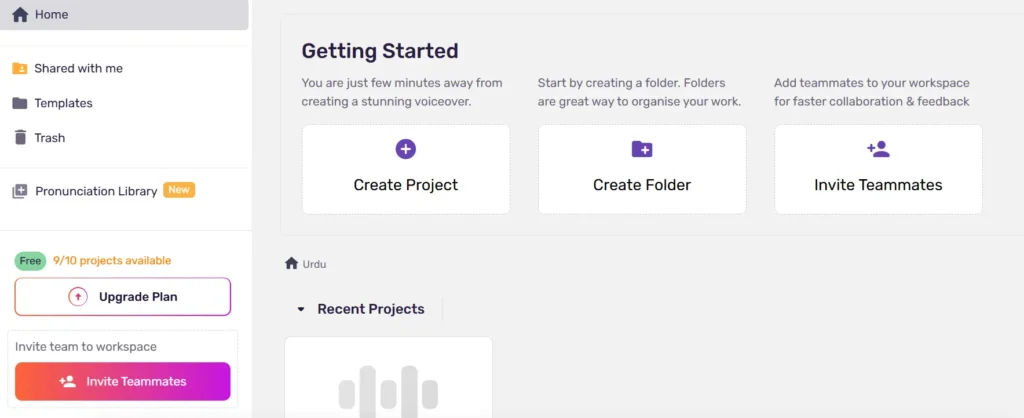Click the Invite Teammates person-plus icon
The image size is (1024, 418).
pyautogui.click(x=878, y=149)
